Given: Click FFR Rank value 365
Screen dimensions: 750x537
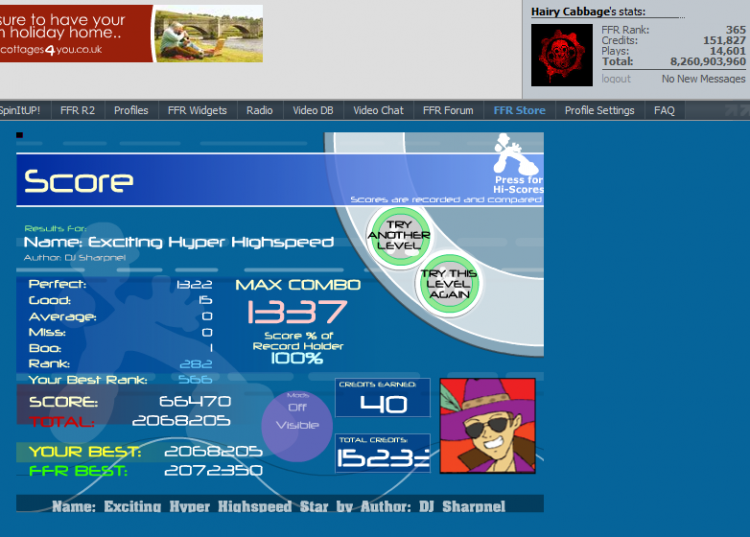Looking at the screenshot, I should pos(736,30).
